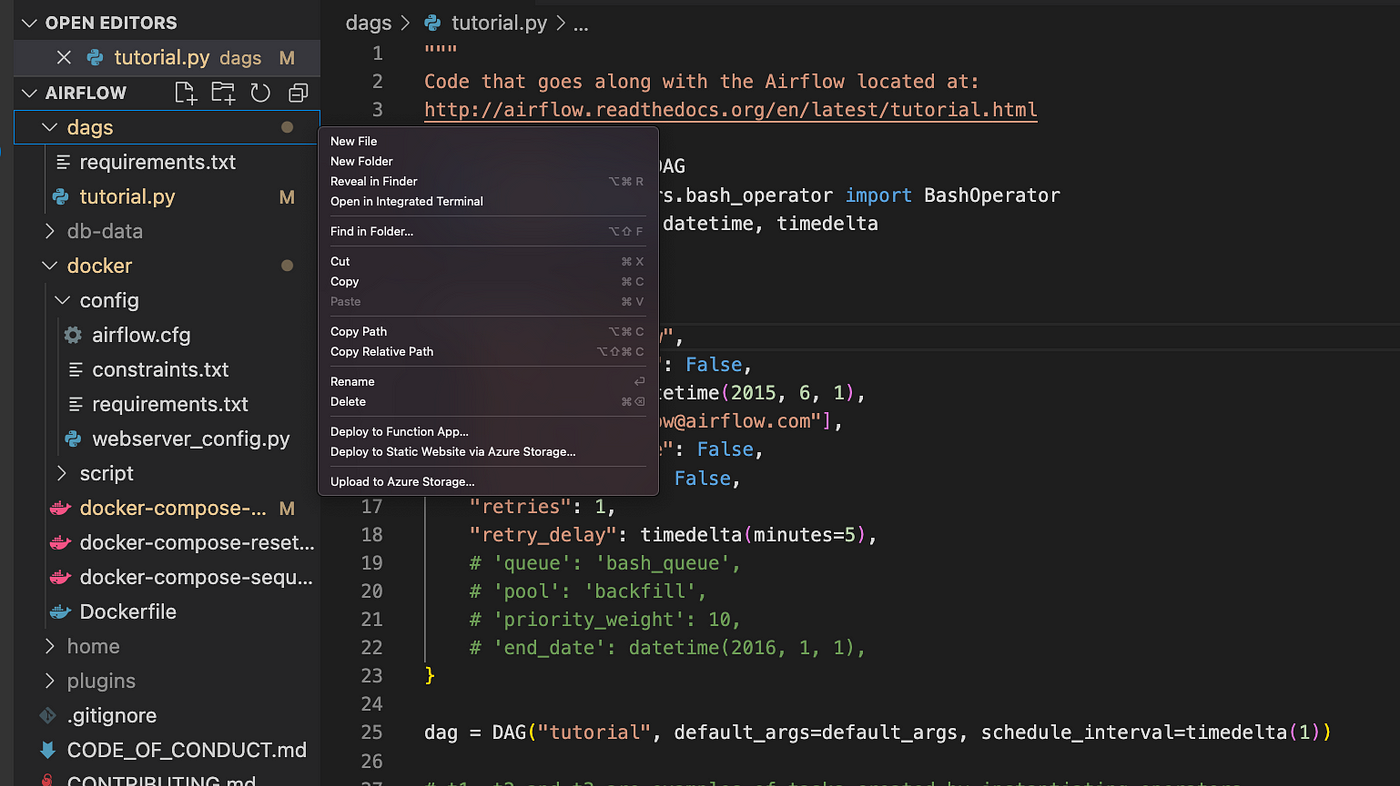Collapse the config folder

pos(62,300)
